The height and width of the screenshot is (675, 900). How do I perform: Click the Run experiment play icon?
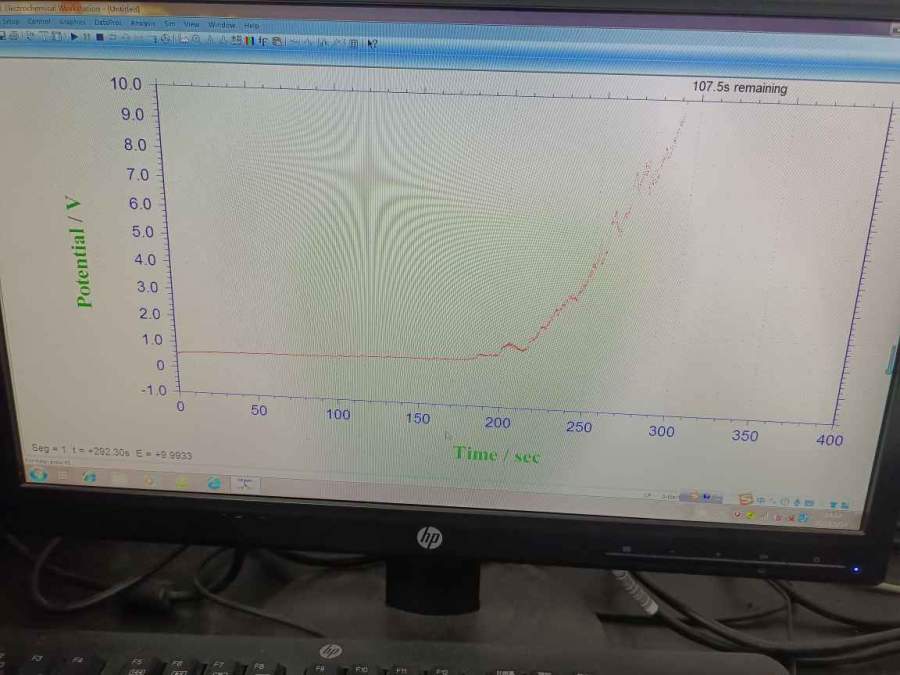(x=74, y=38)
